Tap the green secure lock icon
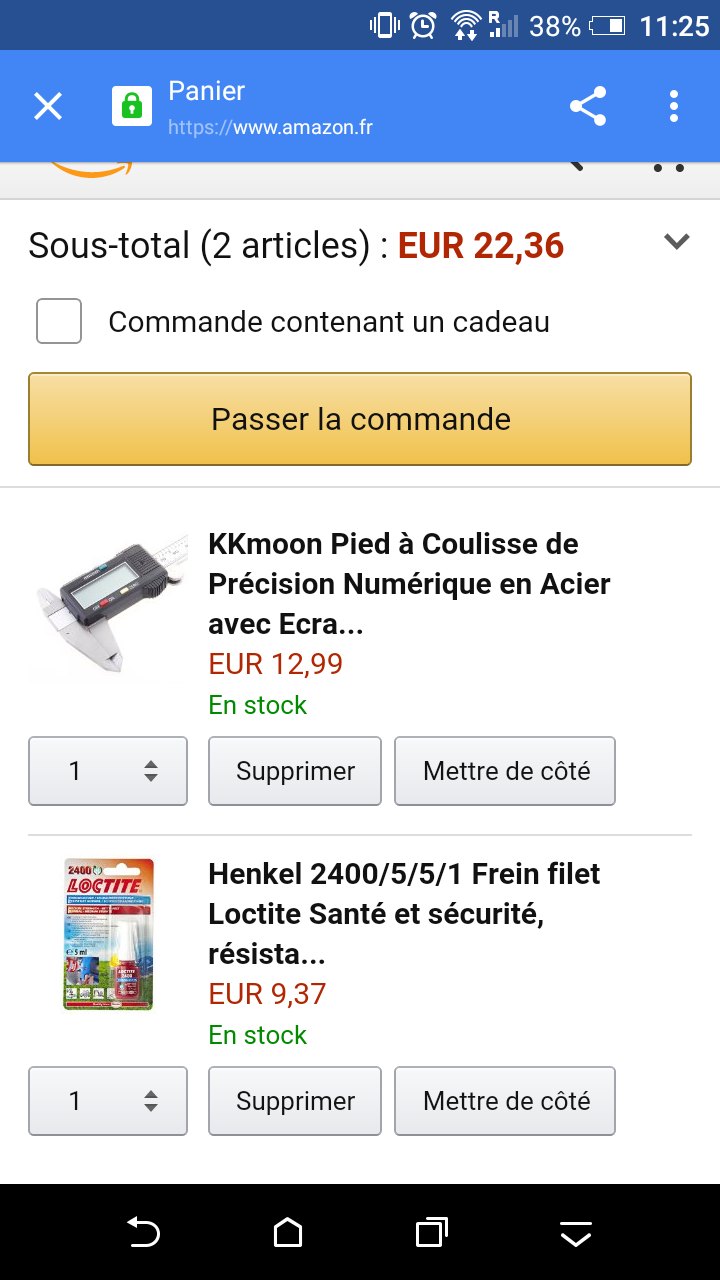 coord(131,106)
